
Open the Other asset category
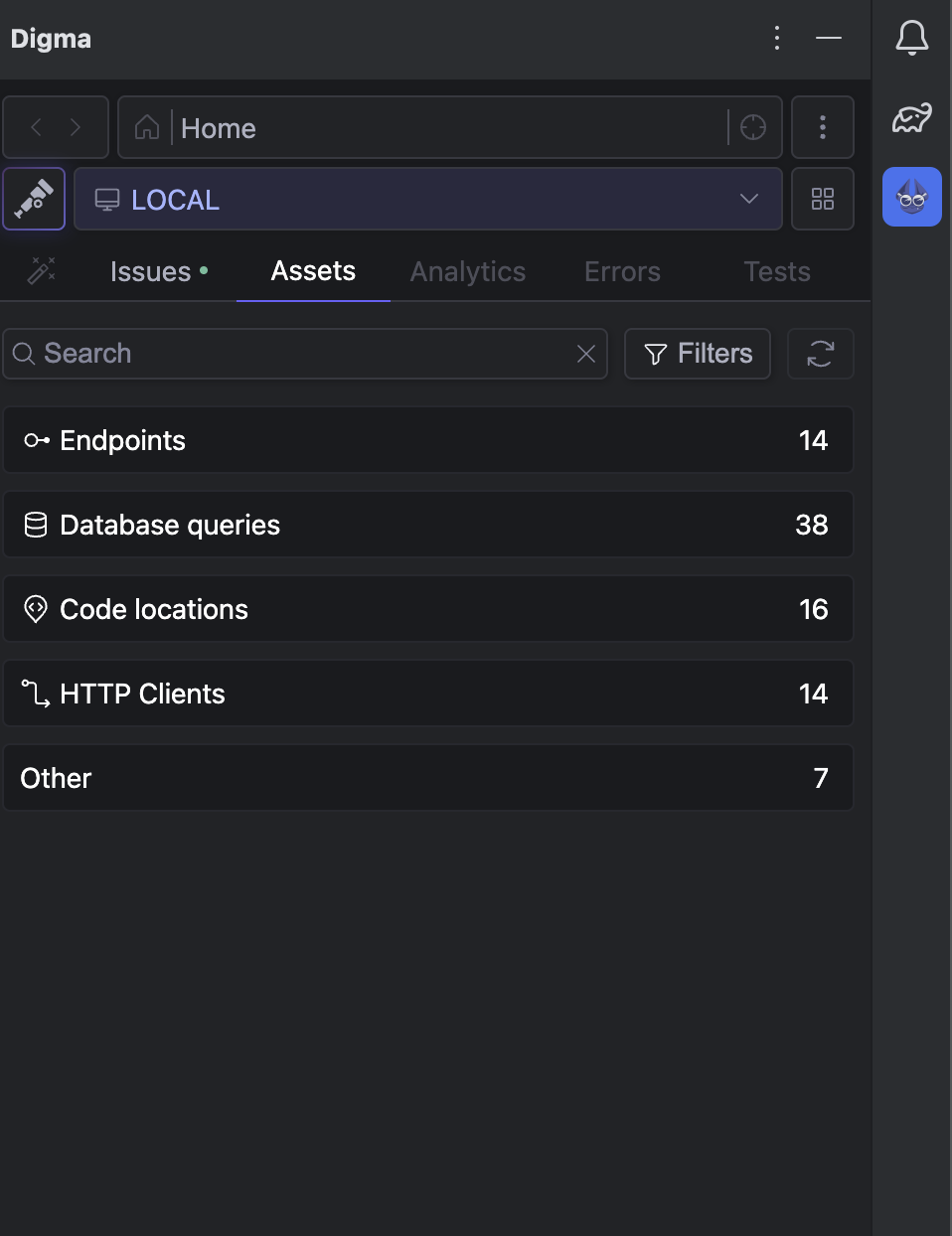point(428,778)
